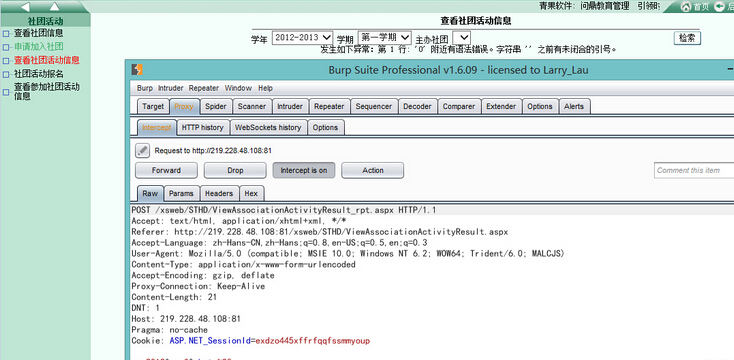Click the User-Agent header line
Screen dimensions: 734x360
pos(348,254)
